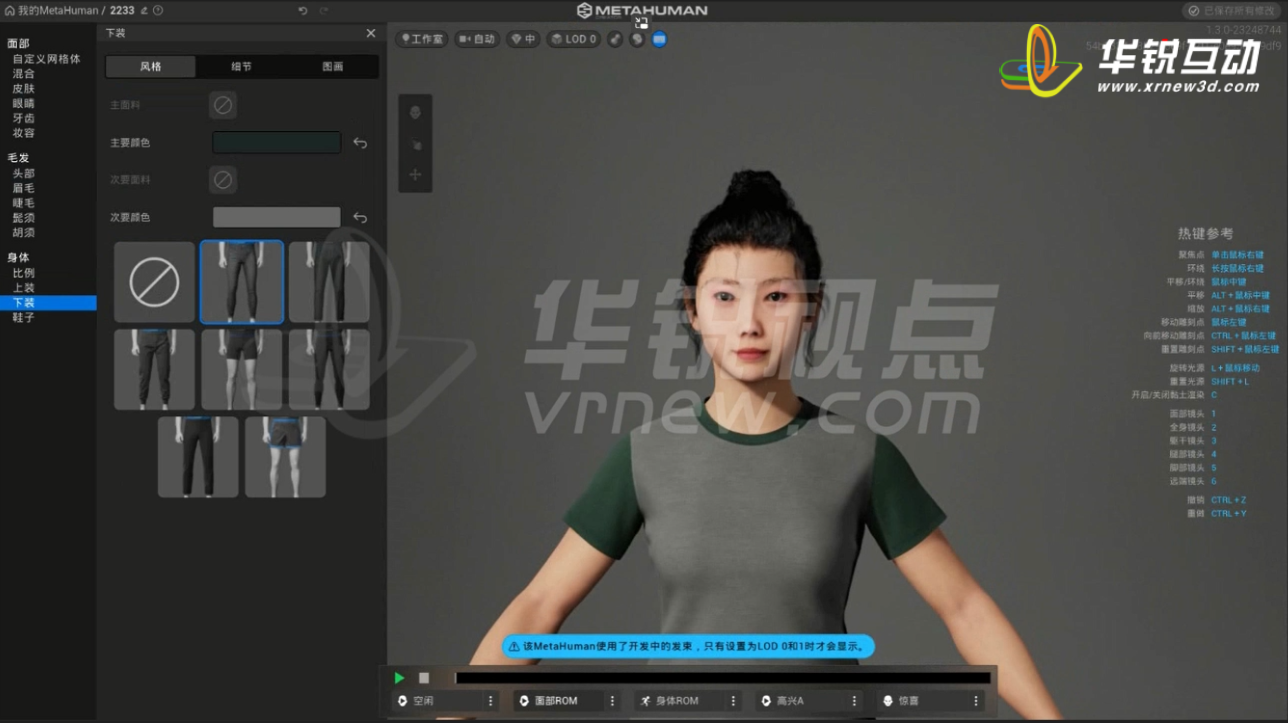The height and width of the screenshot is (723, 1288).
Task: Go back to 我的MetaHuman breadcrumb
Action: click(56, 10)
